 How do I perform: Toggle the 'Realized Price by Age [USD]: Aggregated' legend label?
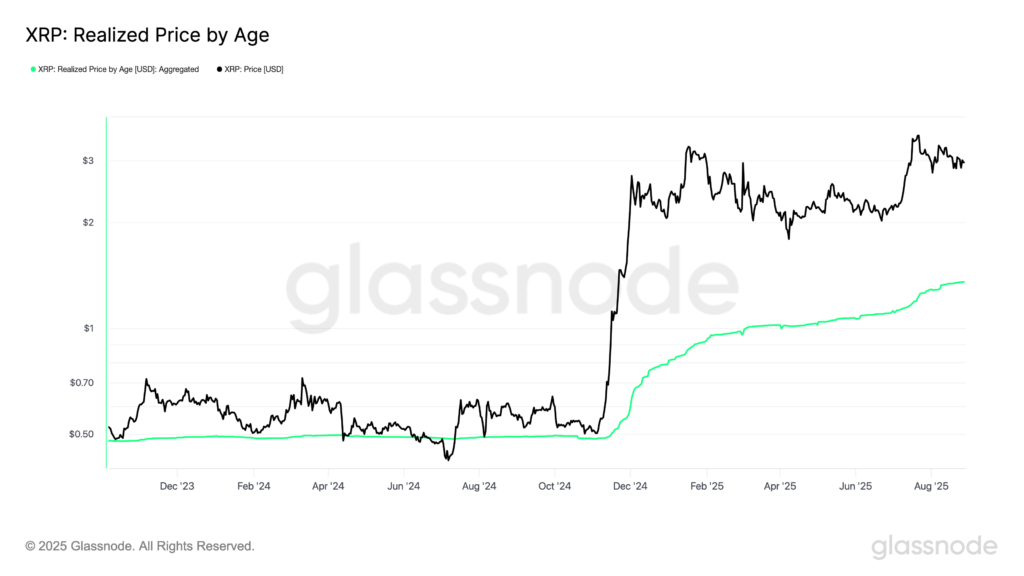coord(118,69)
